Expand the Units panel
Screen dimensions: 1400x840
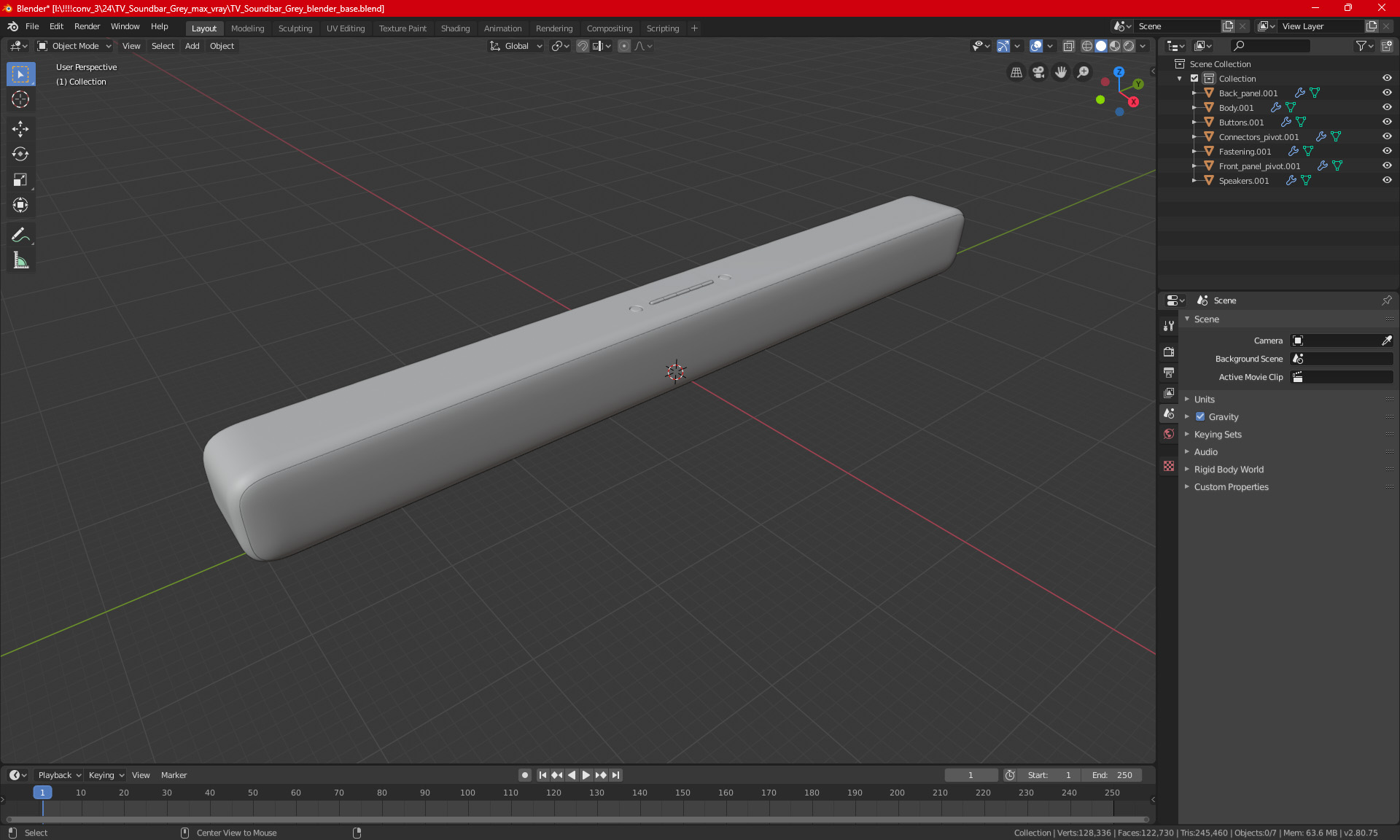pos(1204,400)
